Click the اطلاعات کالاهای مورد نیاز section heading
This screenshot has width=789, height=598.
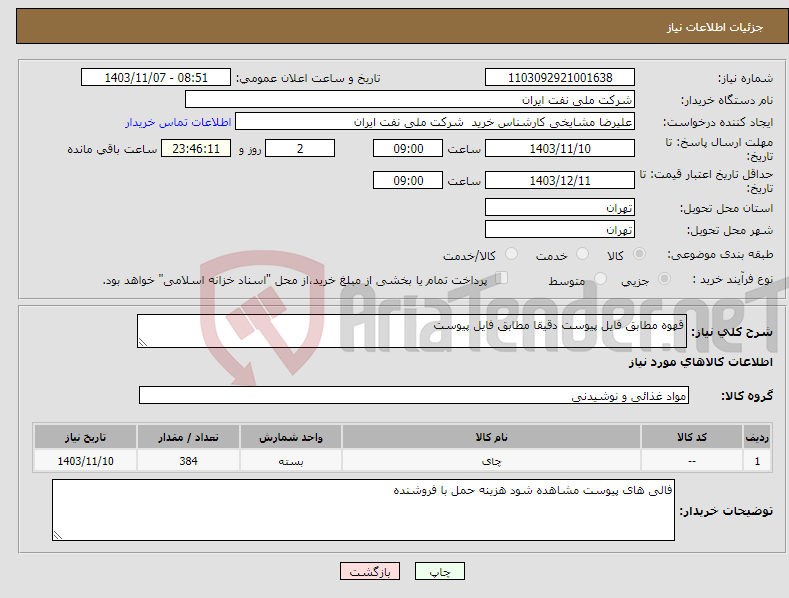coord(700,362)
